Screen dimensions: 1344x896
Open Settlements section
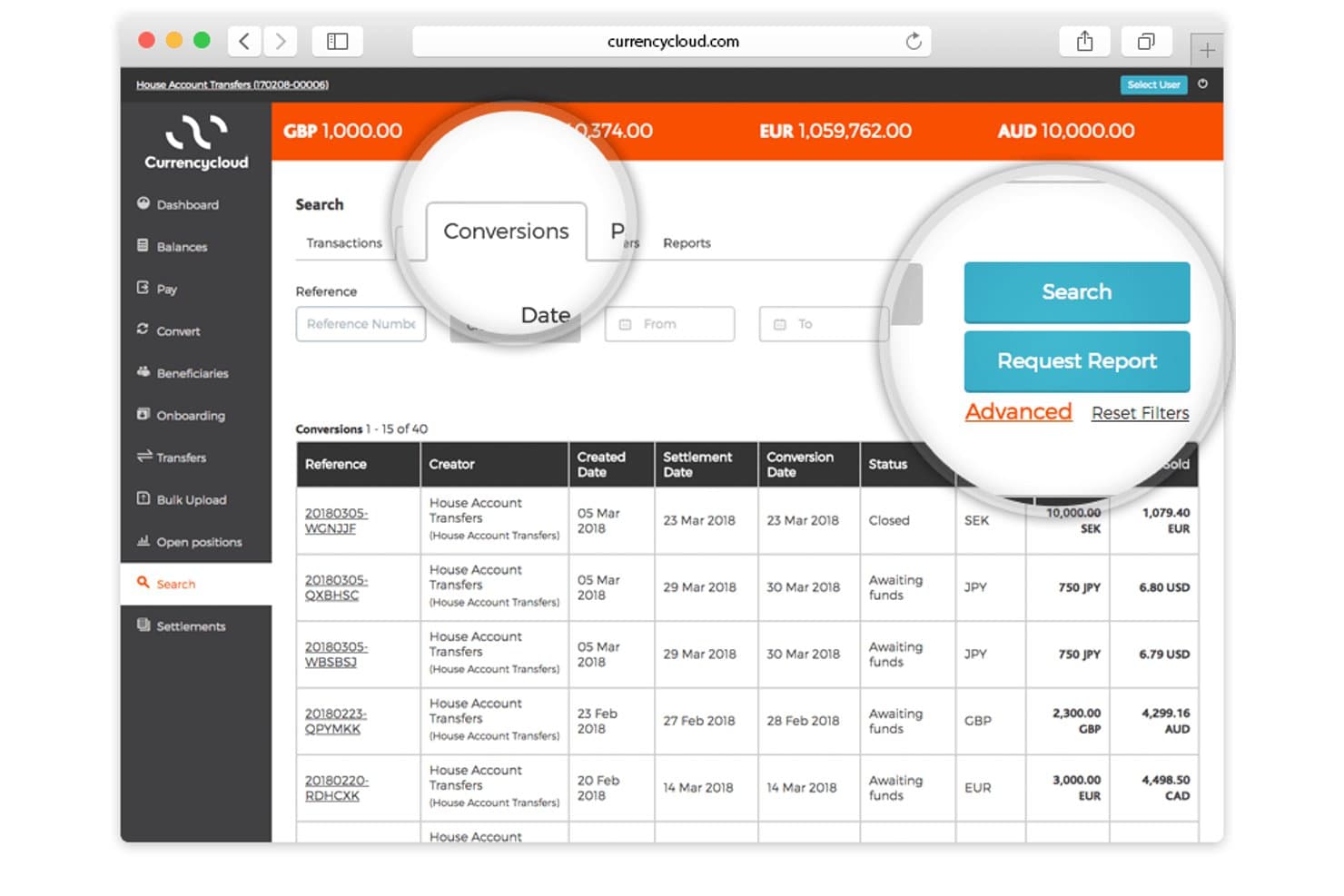pyautogui.click(x=182, y=625)
